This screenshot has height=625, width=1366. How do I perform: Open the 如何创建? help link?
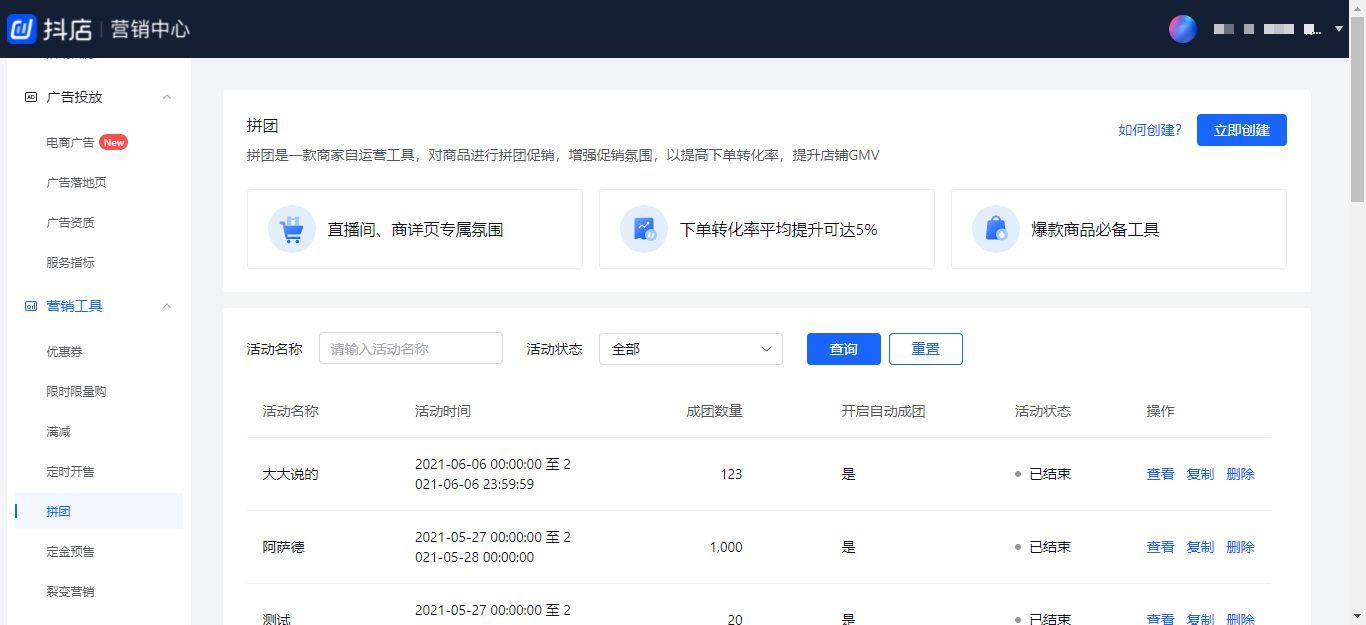1149,130
